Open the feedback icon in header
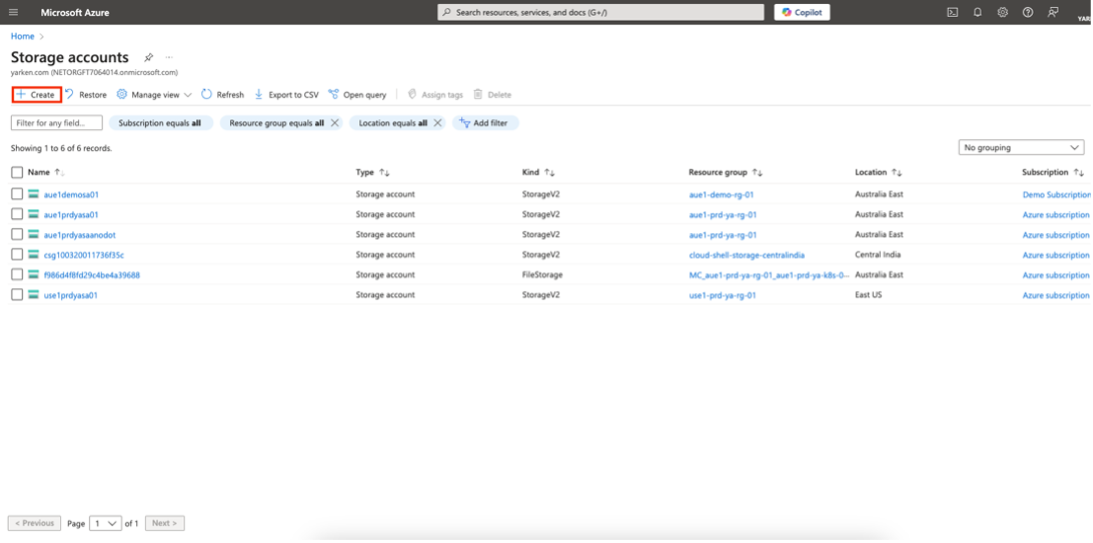1093x543 pixels. click(1053, 13)
